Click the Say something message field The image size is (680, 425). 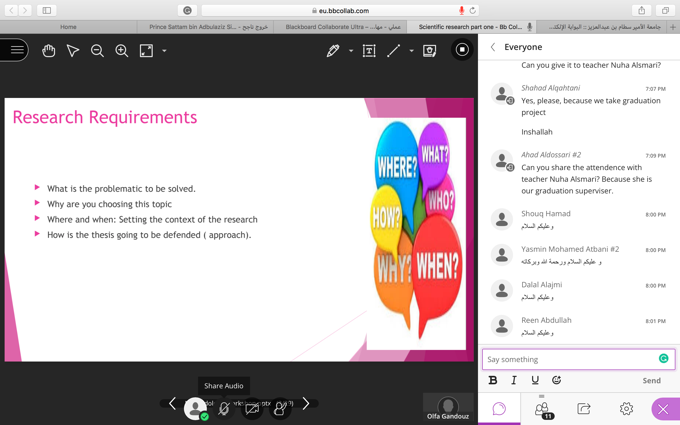[568, 359]
